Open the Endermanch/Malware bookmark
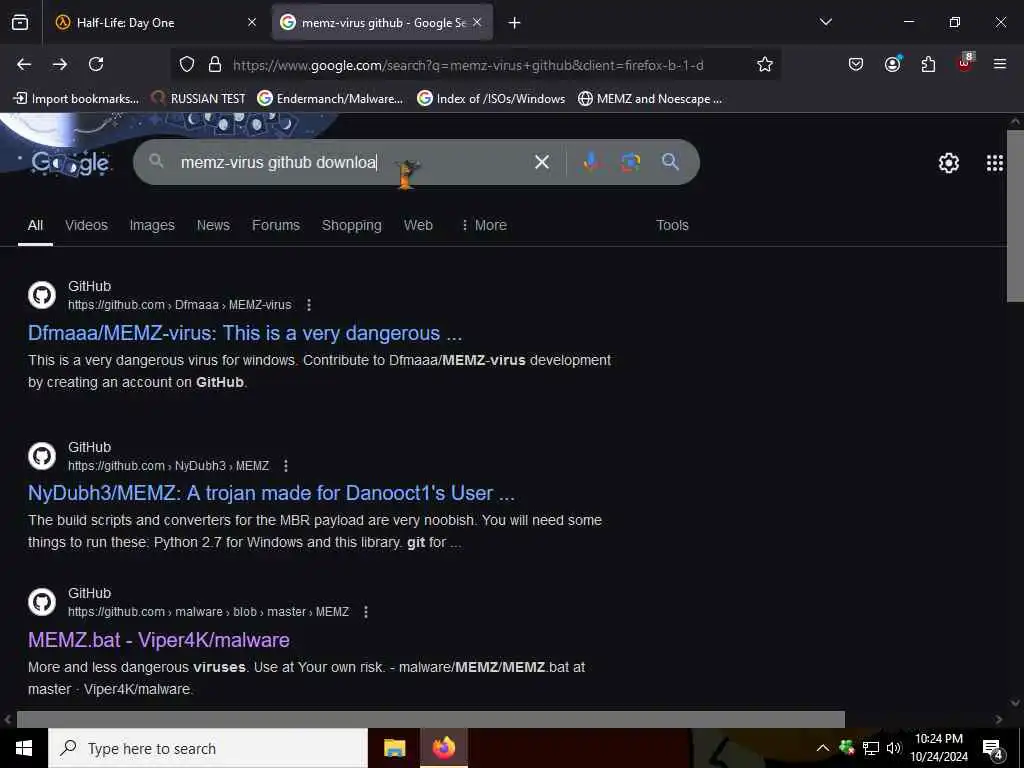 tap(330, 99)
